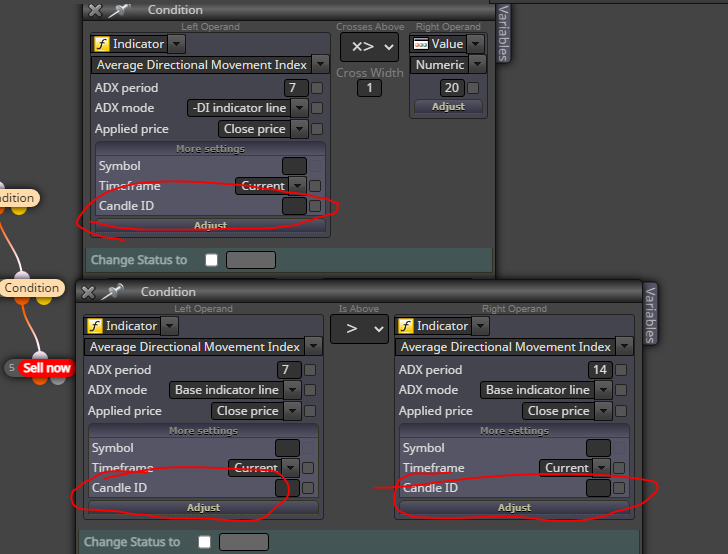This screenshot has width=728, height=554.
Task: Open bottom left Timeframe Current dropdown
Action: point(290,468)
